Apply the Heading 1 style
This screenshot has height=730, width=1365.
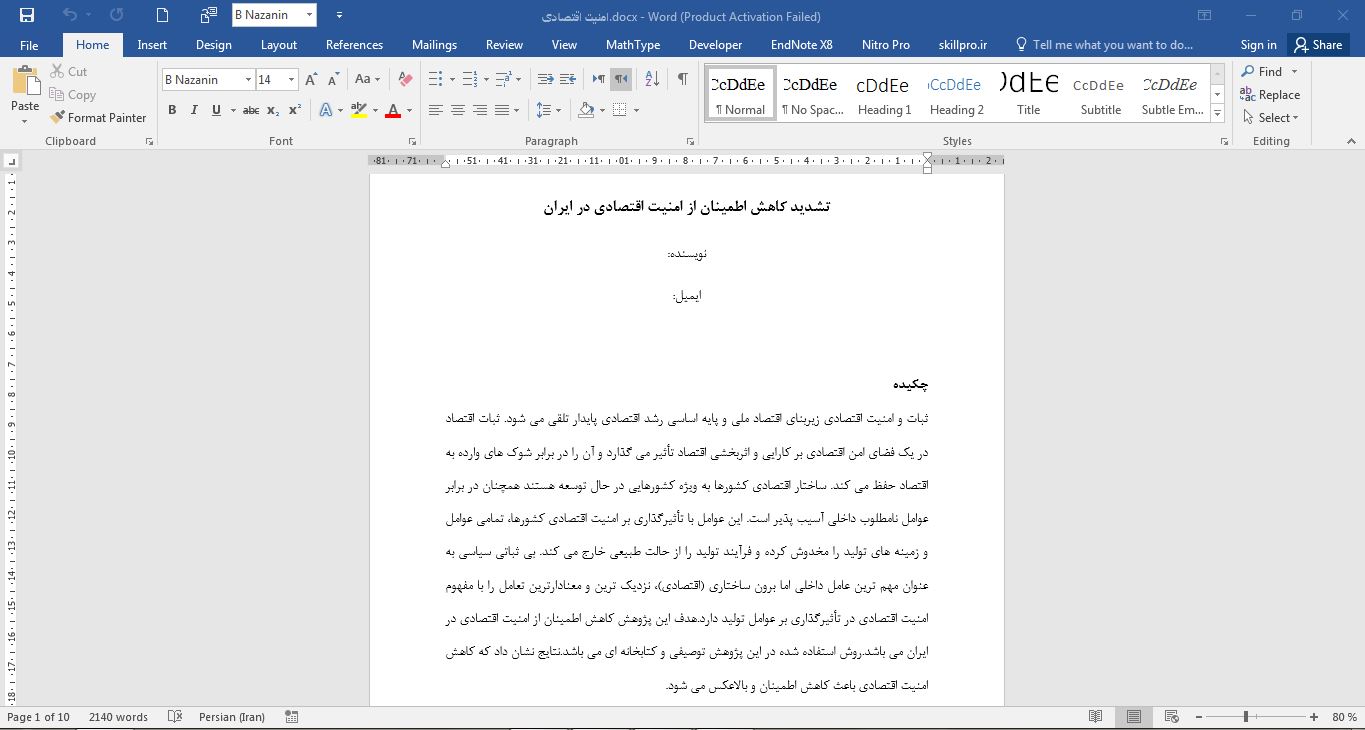tap(884, 93)
